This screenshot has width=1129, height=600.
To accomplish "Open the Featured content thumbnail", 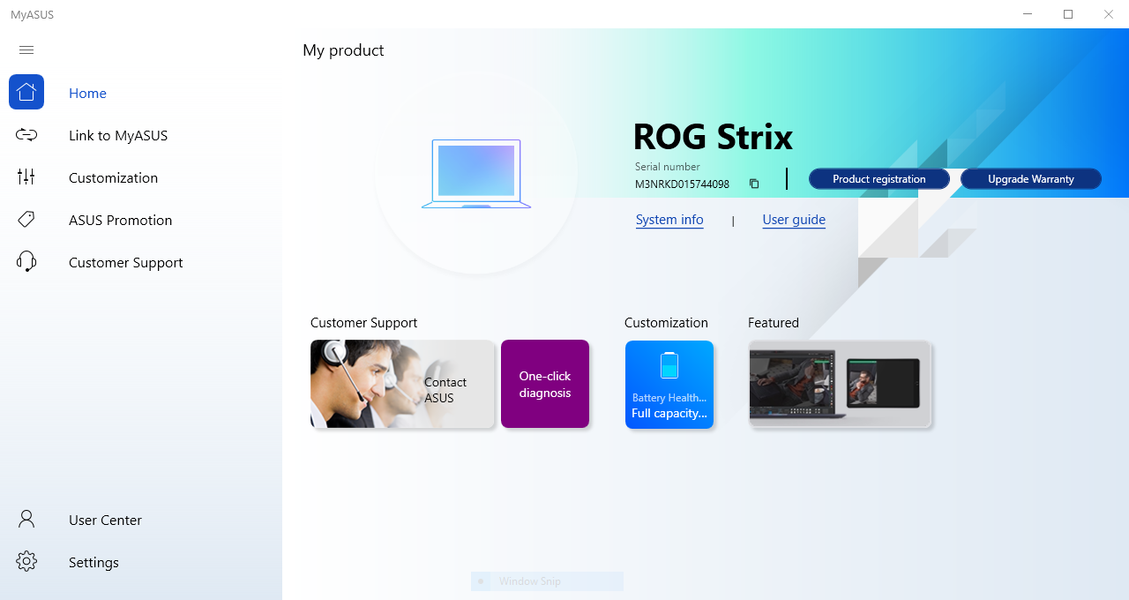I will [x=840, y=384].
